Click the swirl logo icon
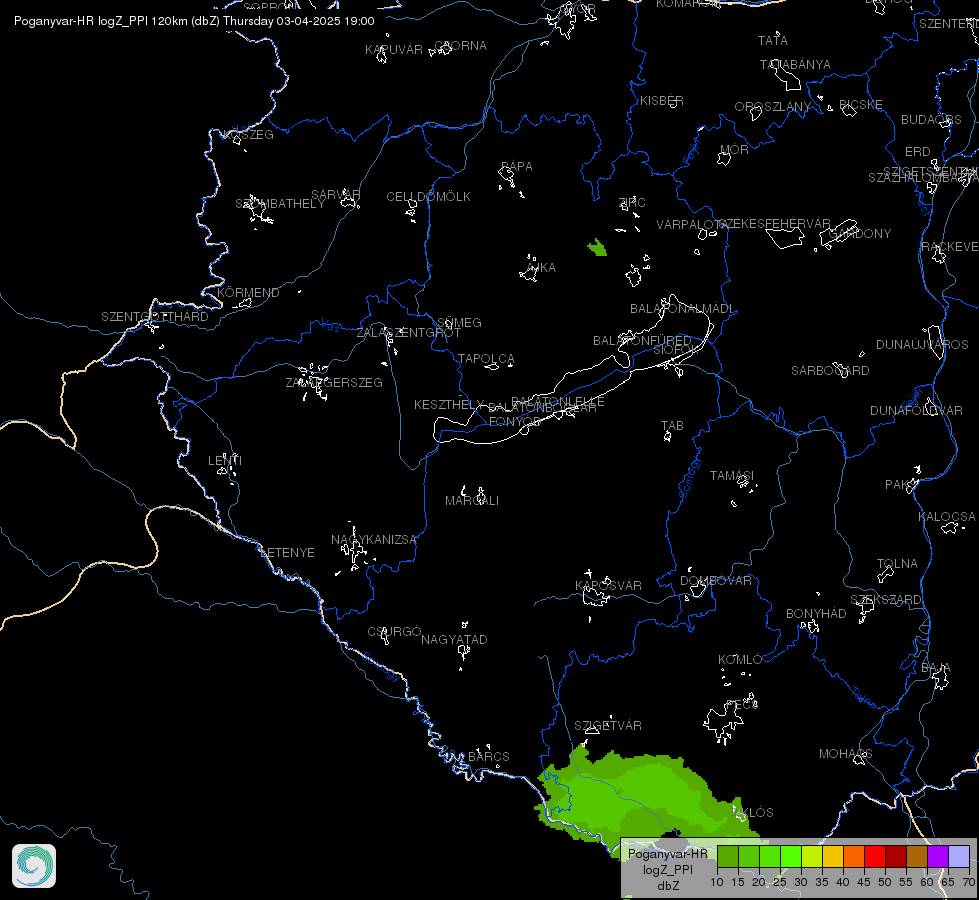Viewport: 979px width, 900px height. pyautogui.click(x=34, y=866)
